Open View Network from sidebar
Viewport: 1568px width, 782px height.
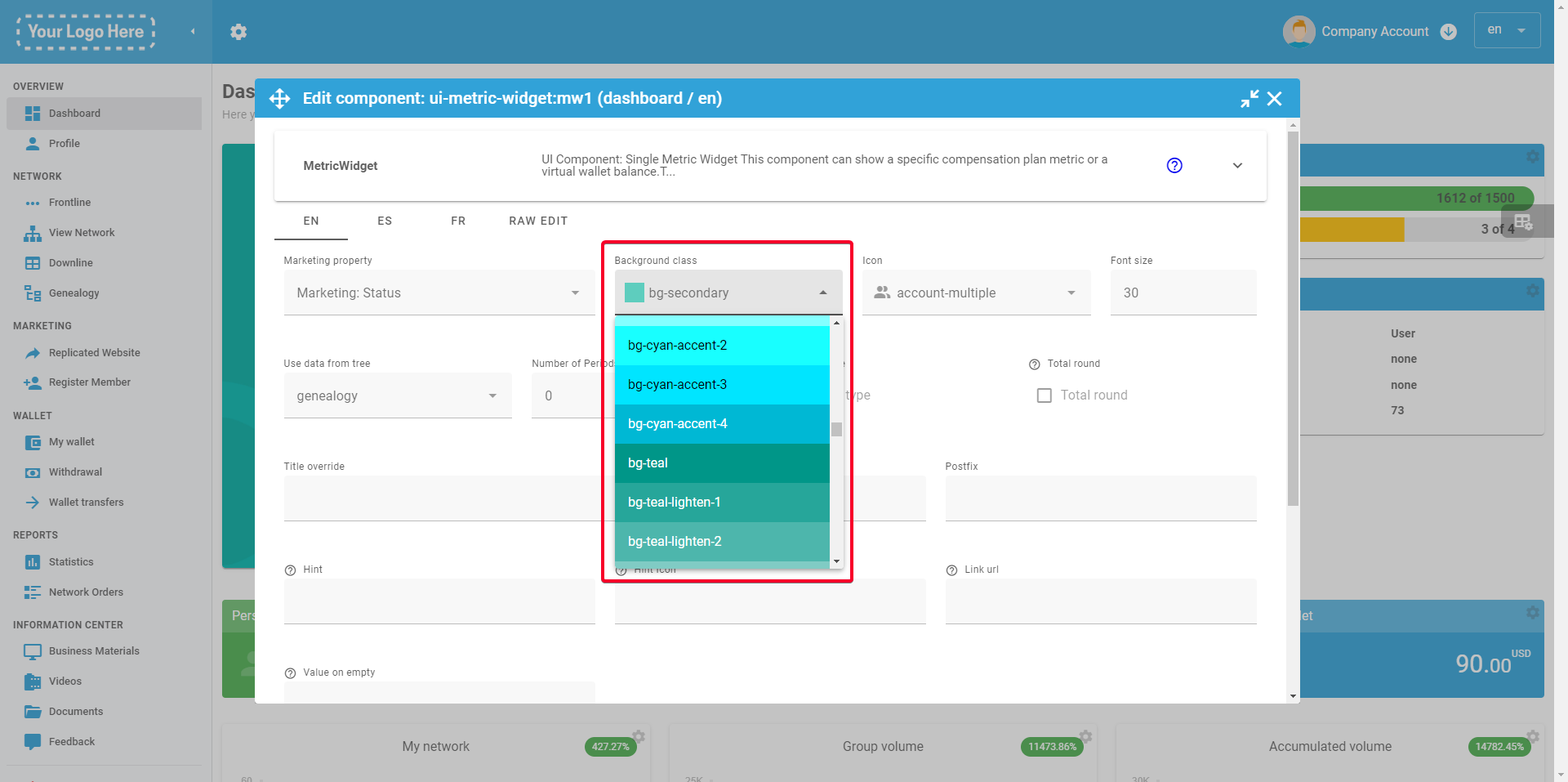tap(82, 233)
